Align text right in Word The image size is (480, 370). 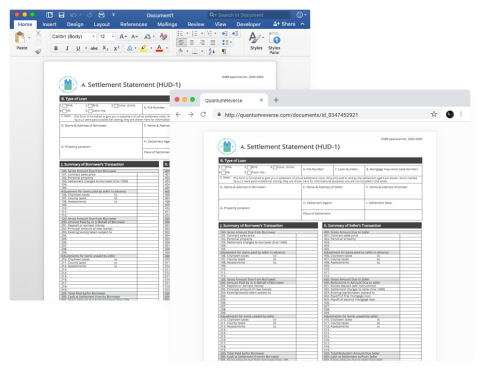click(x=202, y=42)
